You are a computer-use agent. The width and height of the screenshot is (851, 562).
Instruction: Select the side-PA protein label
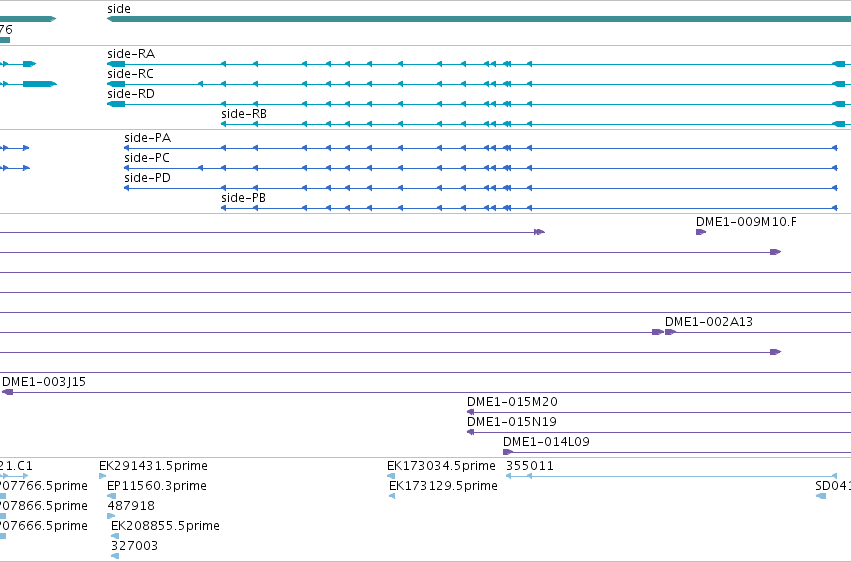click(148, 138)
